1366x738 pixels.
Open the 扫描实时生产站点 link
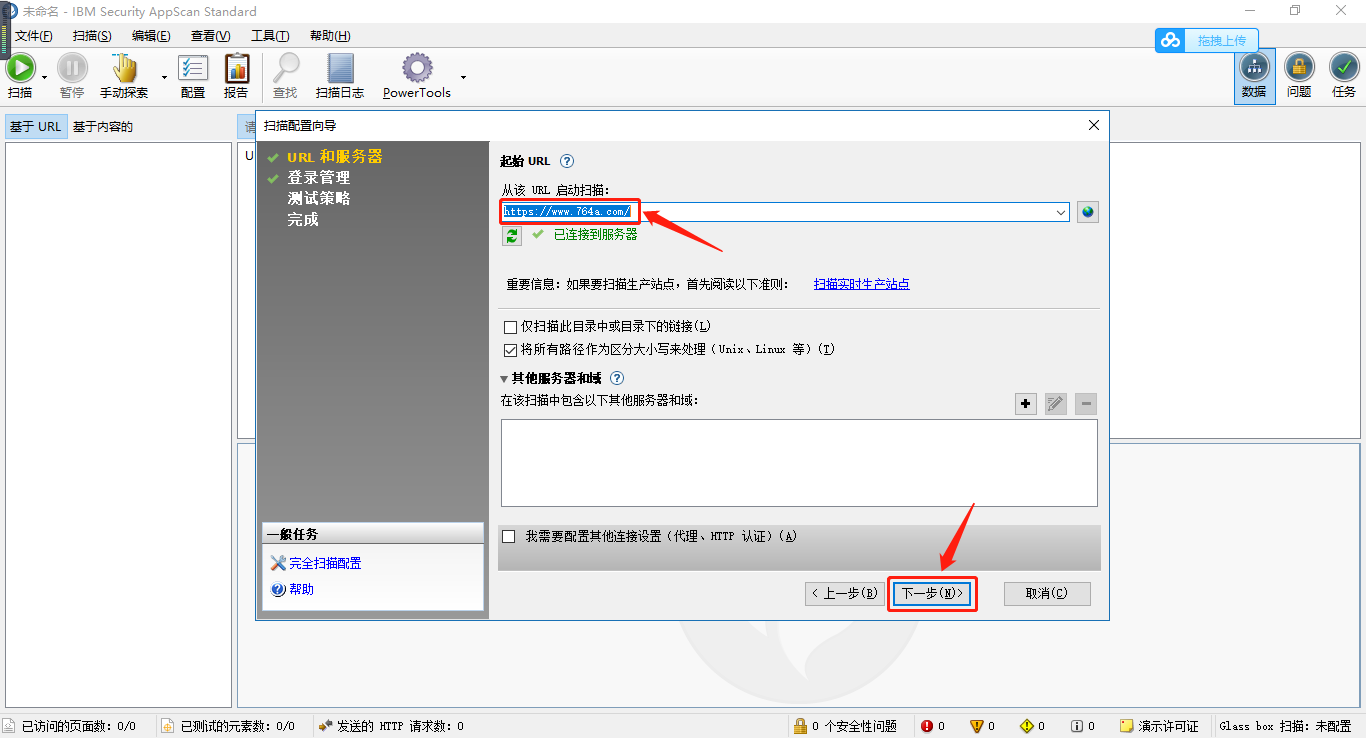(862, 284)
